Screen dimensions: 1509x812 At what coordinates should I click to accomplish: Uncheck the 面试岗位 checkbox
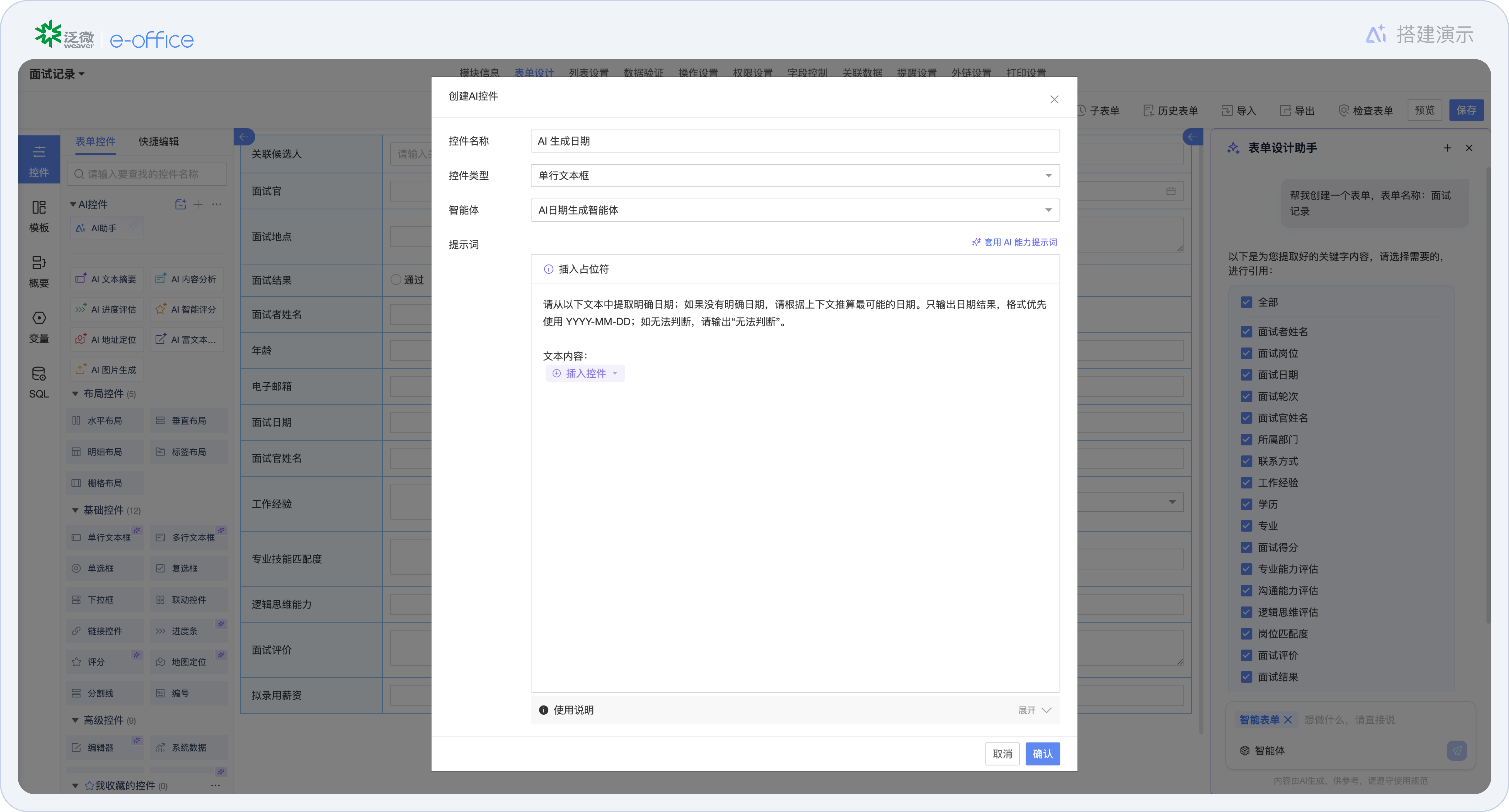[x=1246, y=353]
